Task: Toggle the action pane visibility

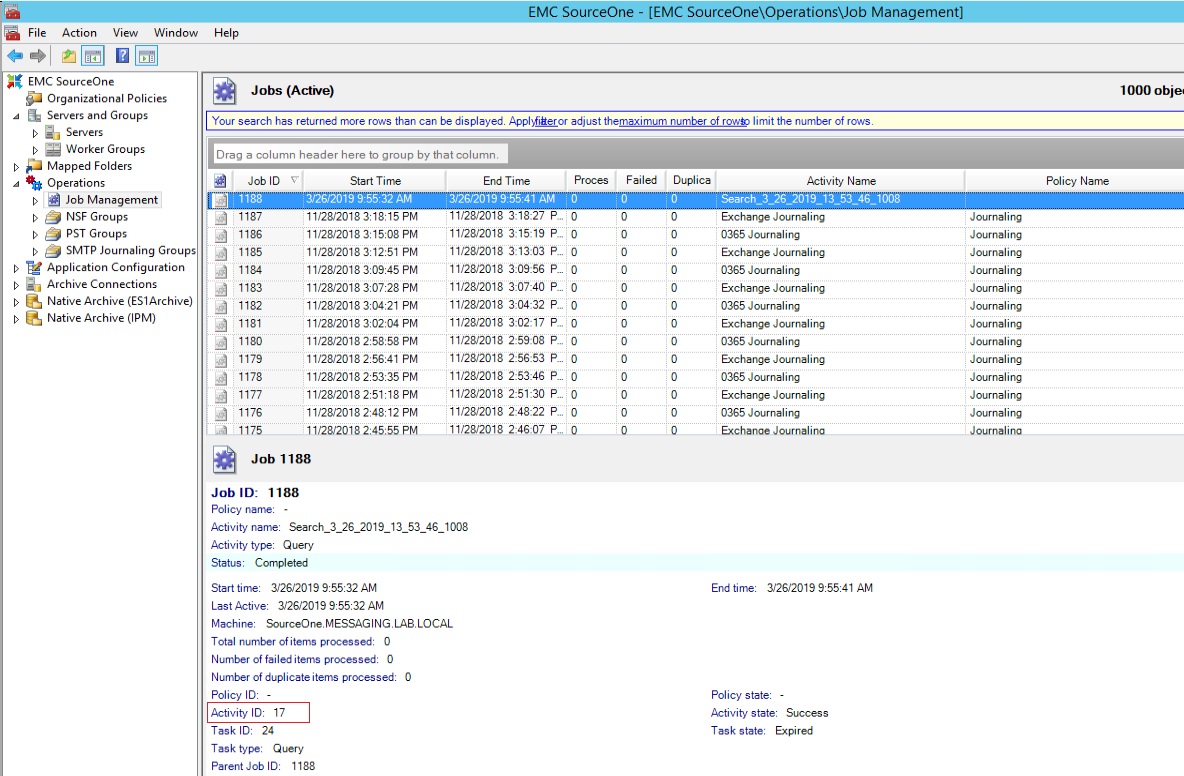Action: [x=147, y=56]
